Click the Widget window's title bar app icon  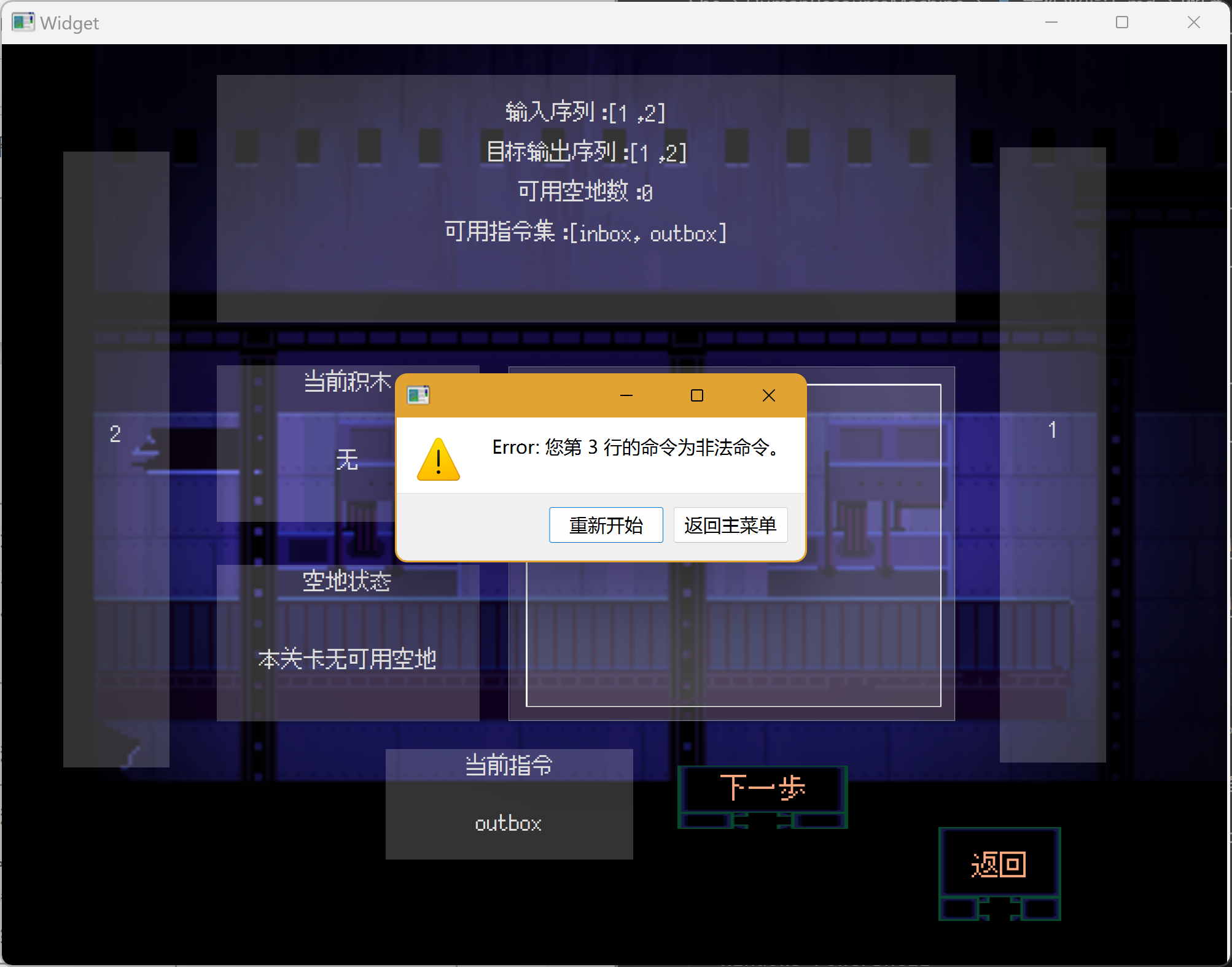pyautogui.click(x=23, y=23)
